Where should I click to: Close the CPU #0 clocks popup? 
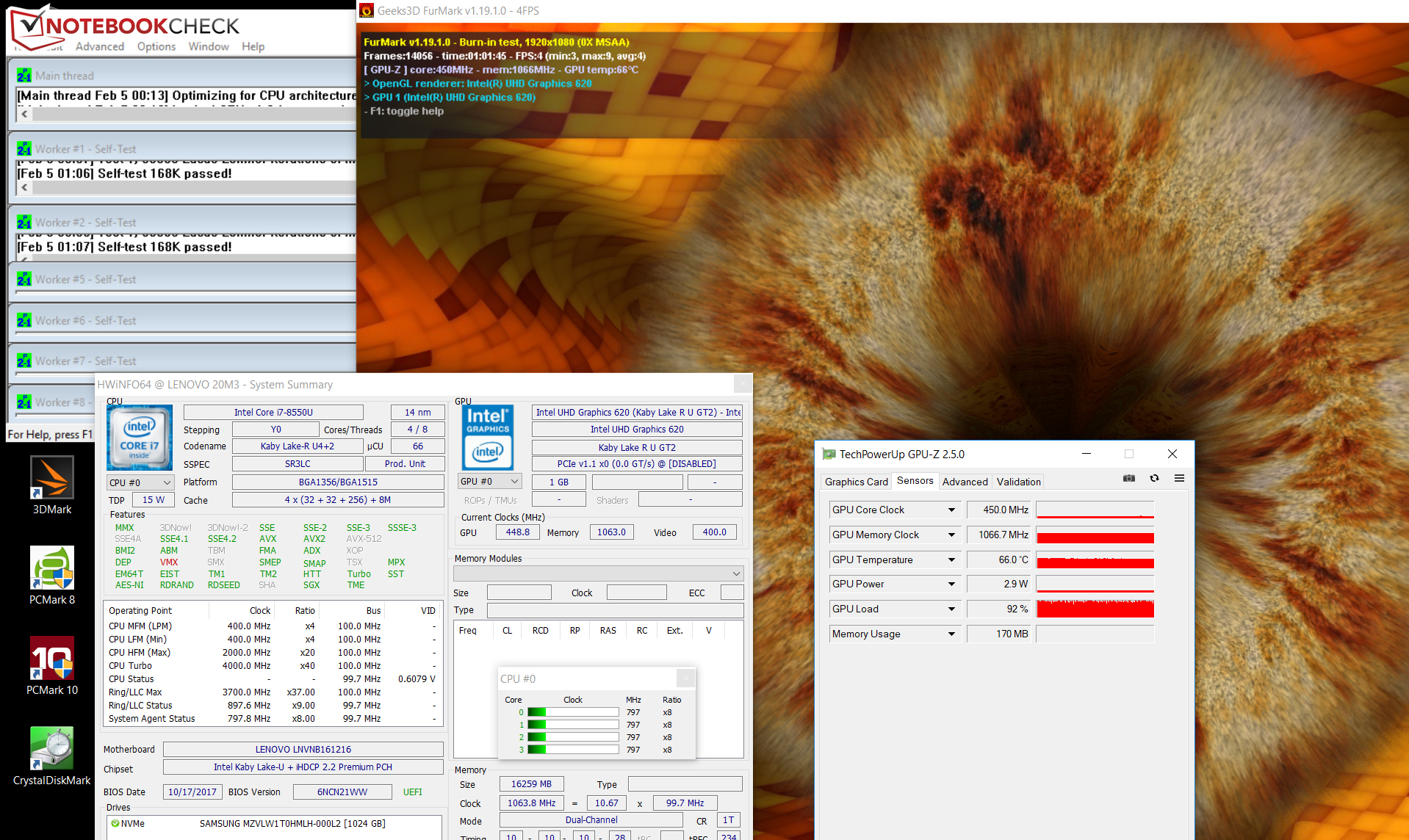pos(685,678)
